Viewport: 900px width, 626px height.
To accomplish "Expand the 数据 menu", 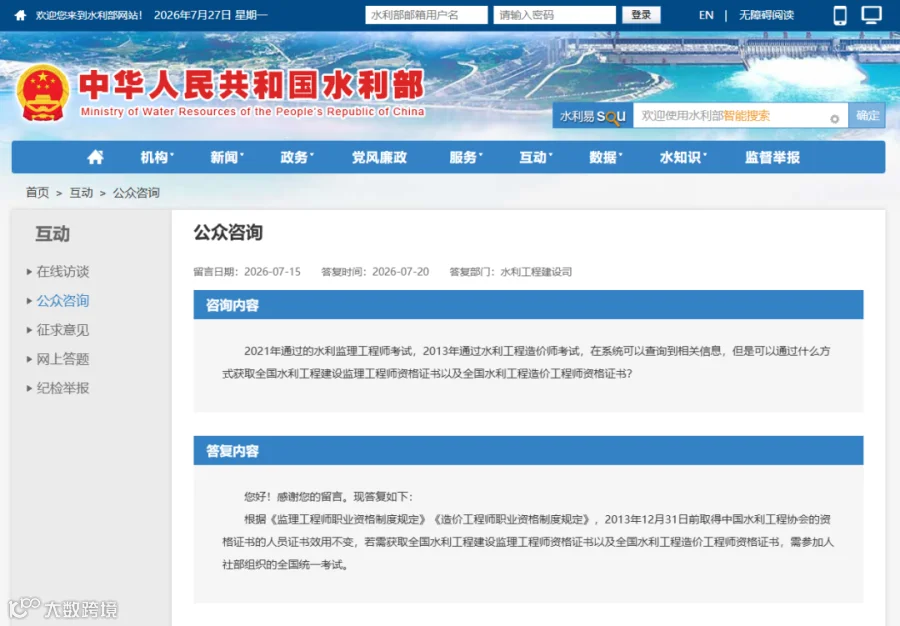I will pyautogui.click(x=606, y=157).
